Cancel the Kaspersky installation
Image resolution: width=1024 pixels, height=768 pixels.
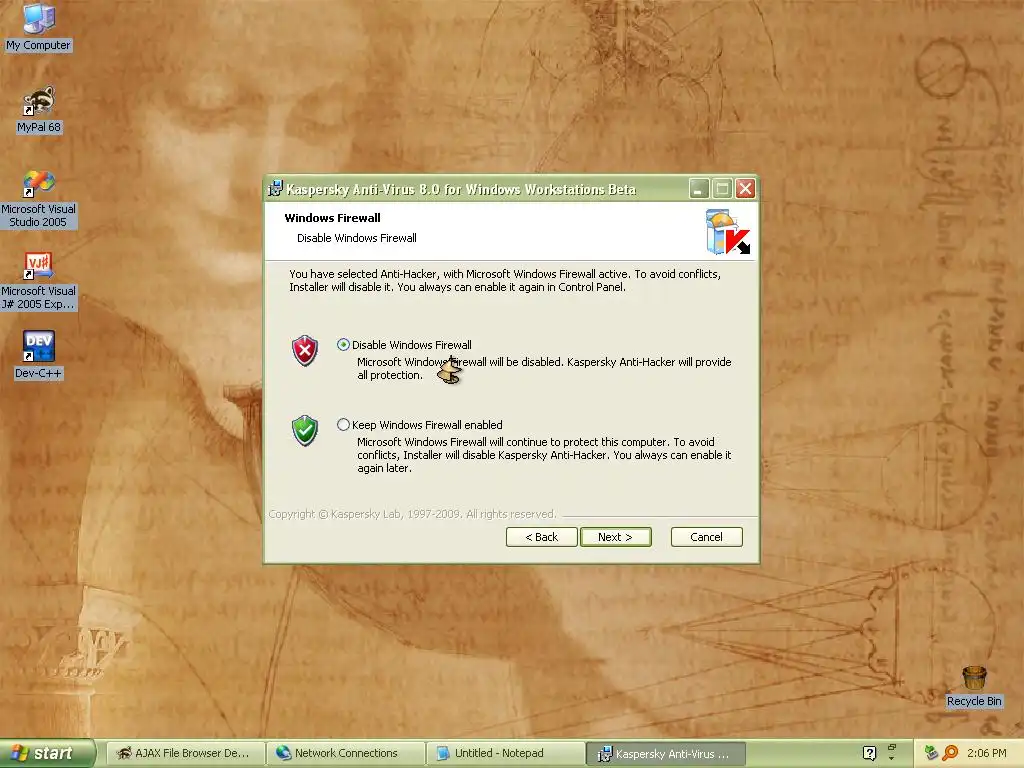[707, 537]
